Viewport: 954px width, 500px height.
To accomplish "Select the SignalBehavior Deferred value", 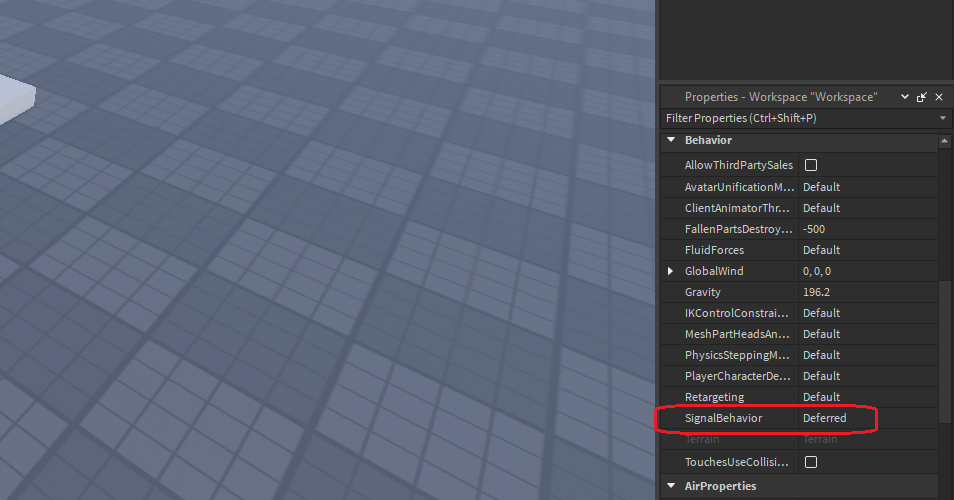I will point(824,418).
